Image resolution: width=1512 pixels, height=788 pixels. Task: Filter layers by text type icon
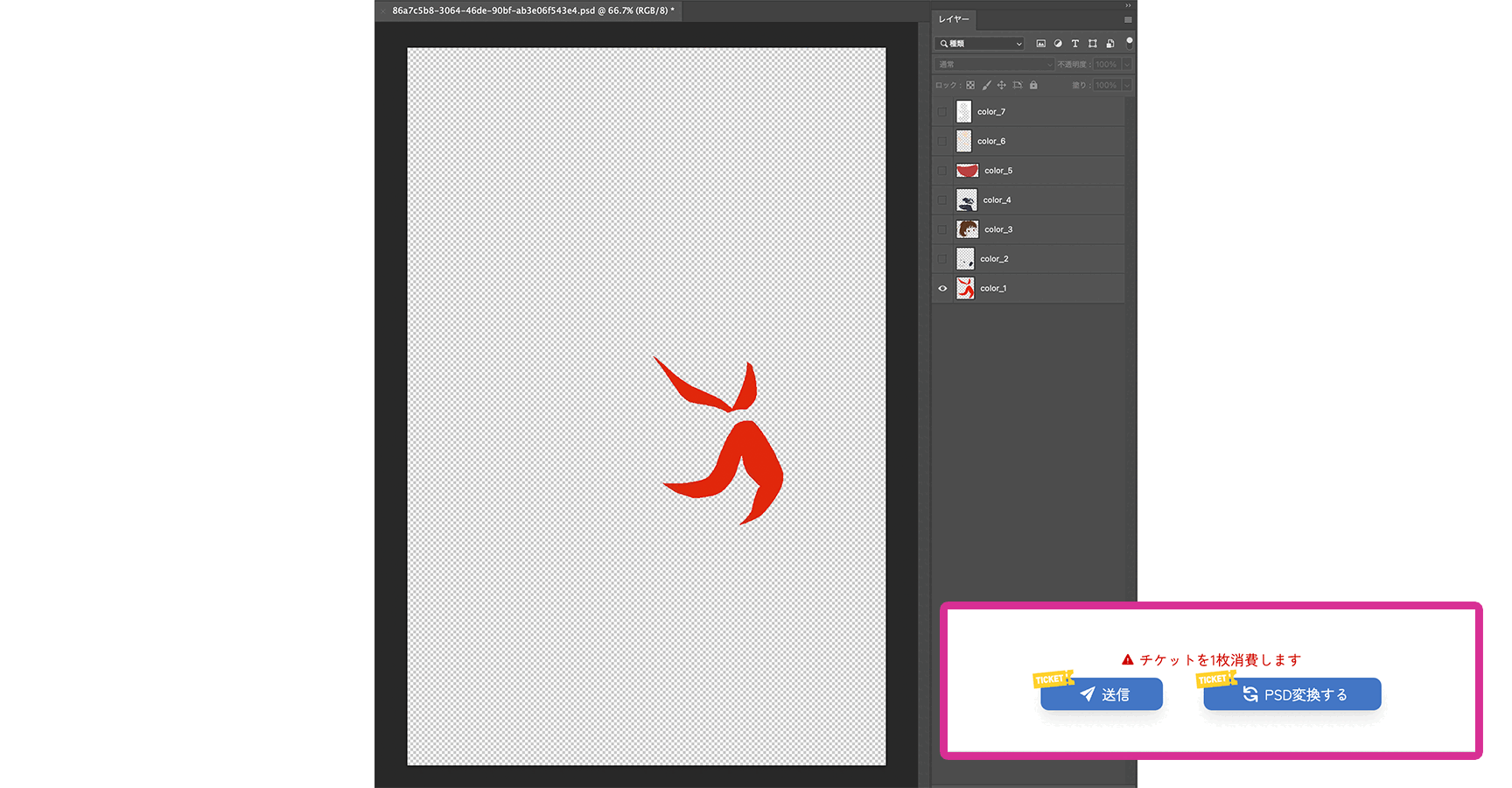pos(1075,44)
